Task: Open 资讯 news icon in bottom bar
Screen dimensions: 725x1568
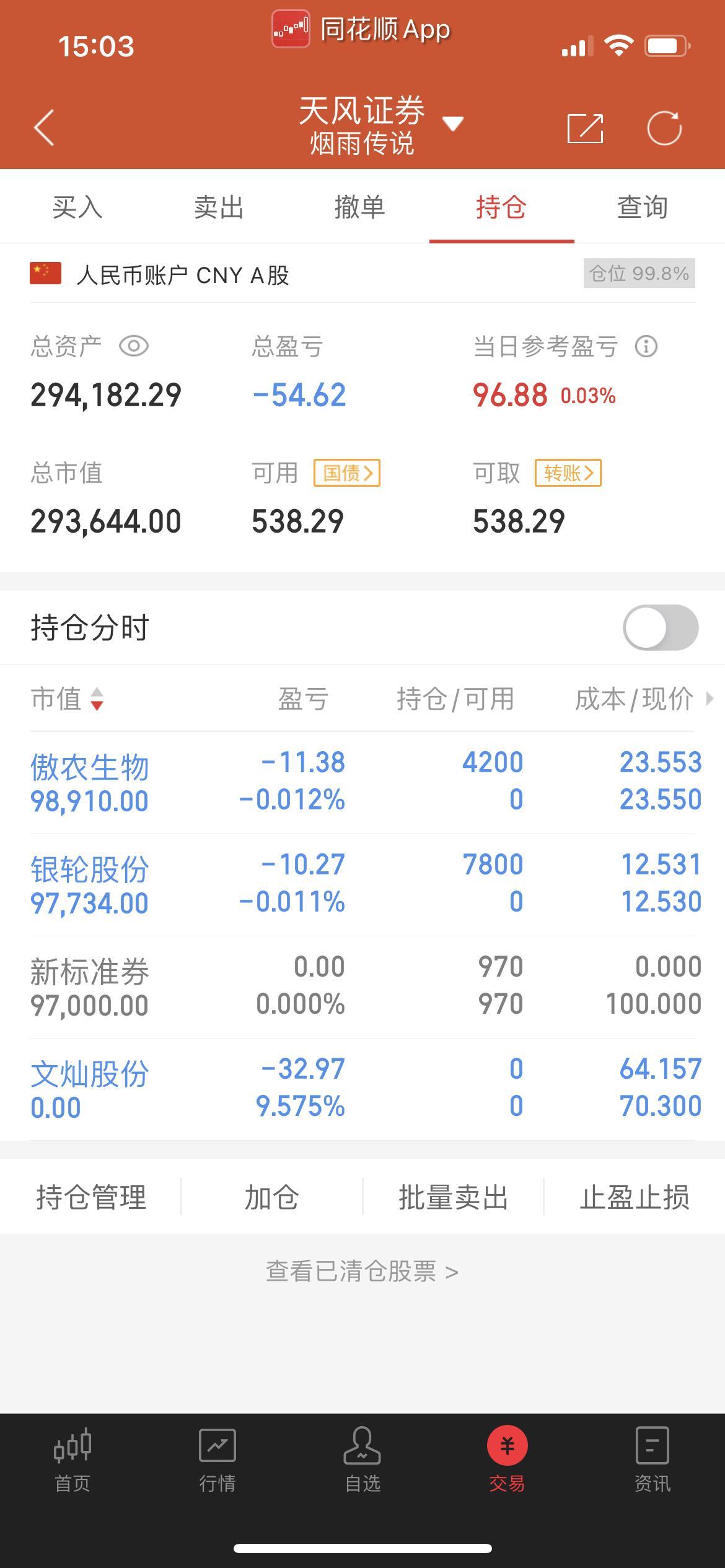Action: [x=652, y=1445]
